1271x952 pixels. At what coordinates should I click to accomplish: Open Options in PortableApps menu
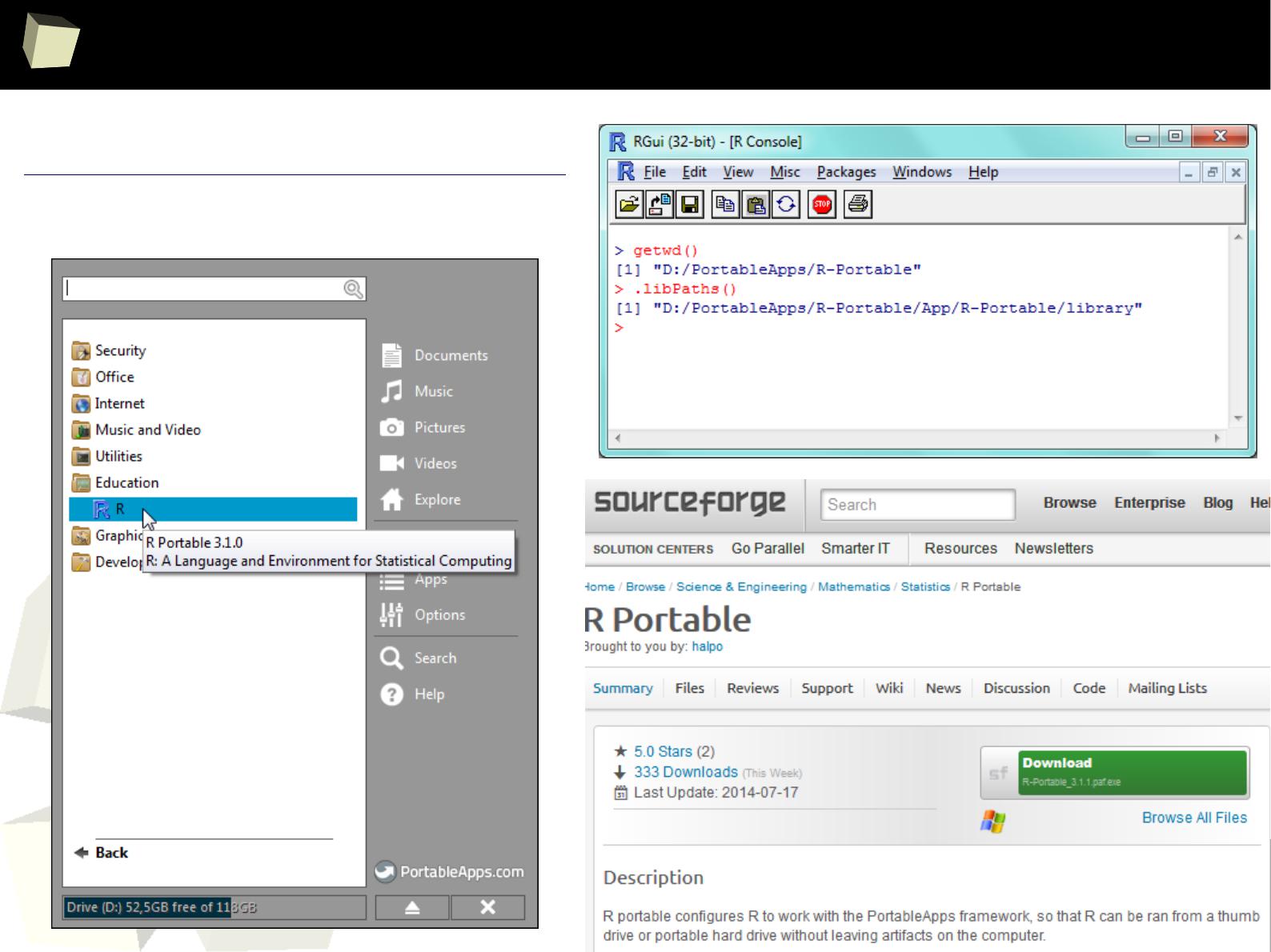point(423,614)
